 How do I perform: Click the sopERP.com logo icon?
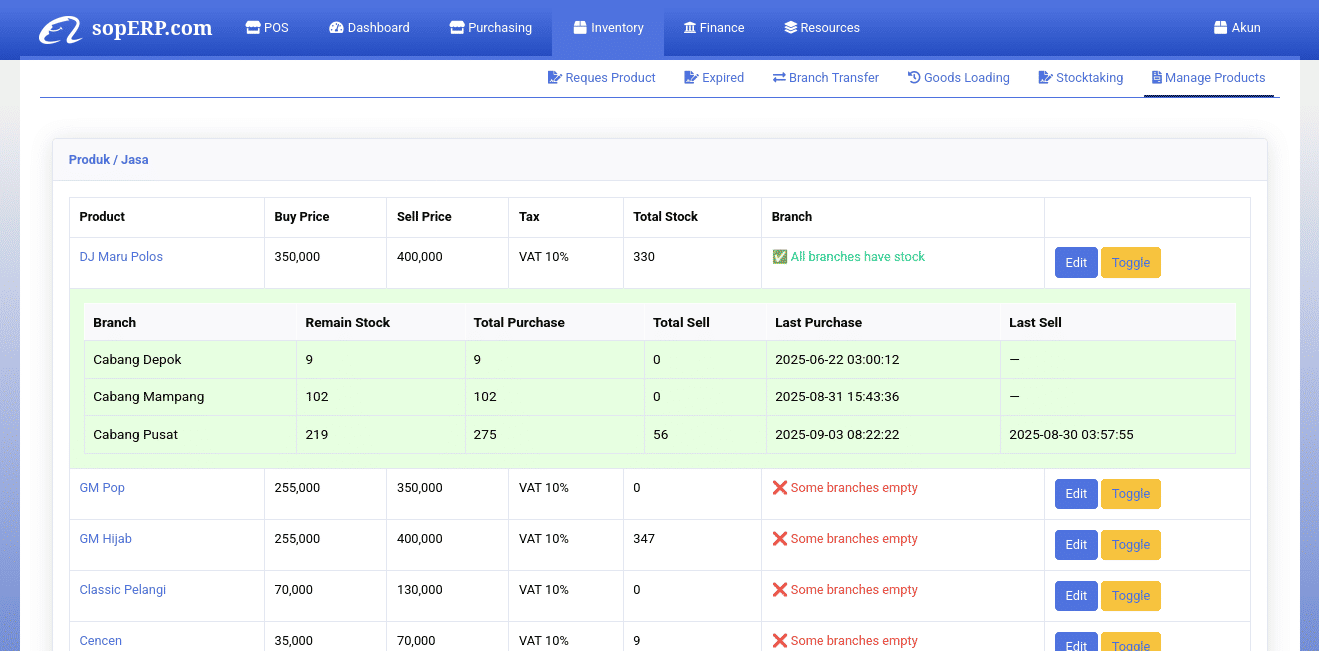pos(60,29)
